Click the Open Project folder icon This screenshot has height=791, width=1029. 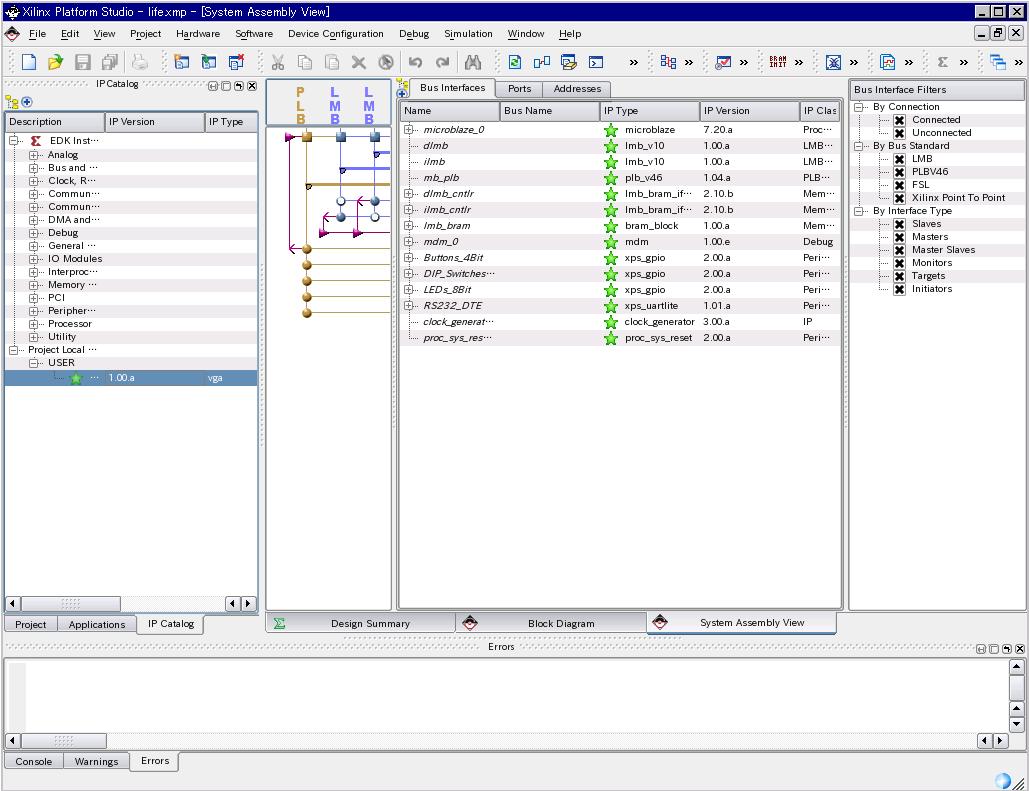(x=55, y=62)
